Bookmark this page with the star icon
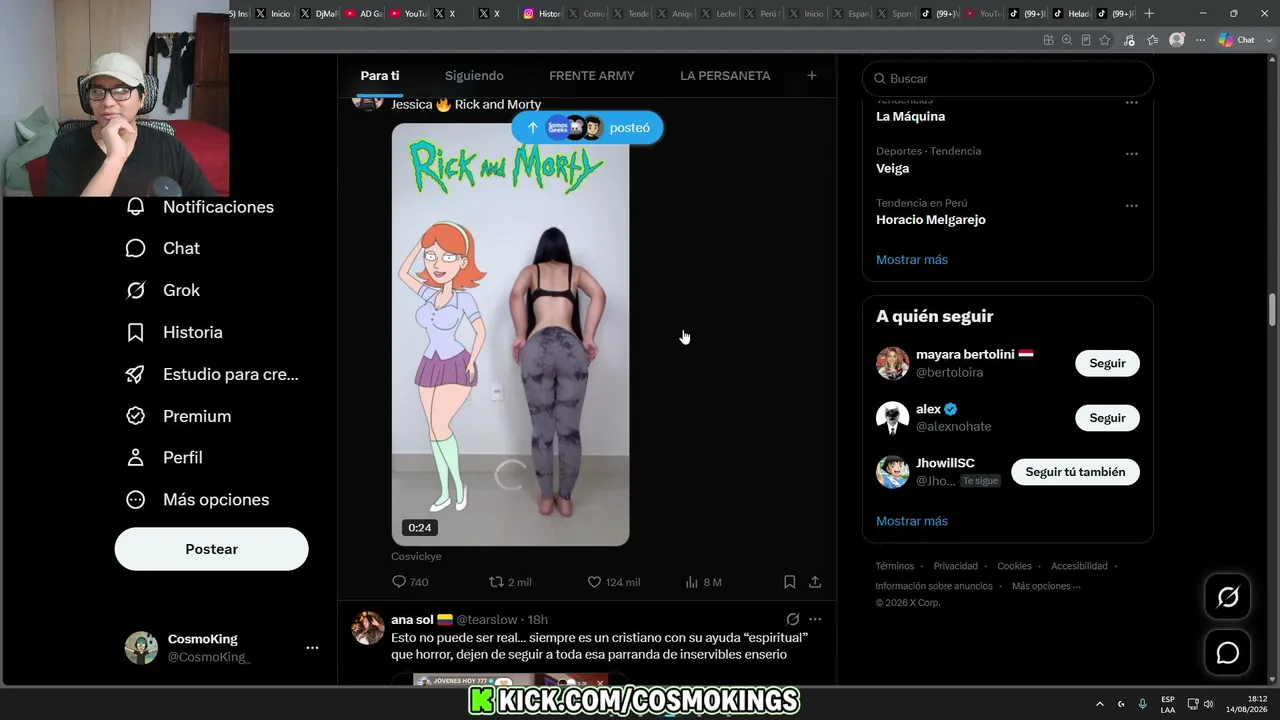This screenshot has width=1280, height=720. (1105, 40)
